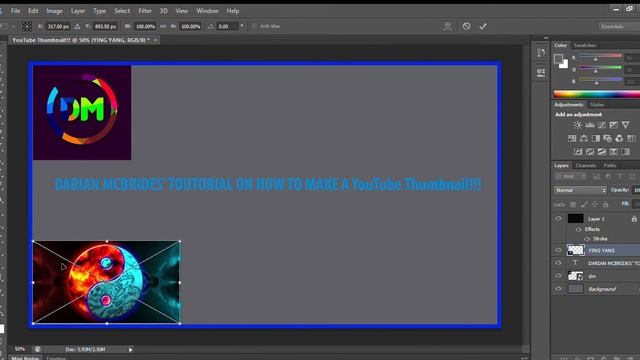The image size is (640, 360).
Task: Toggle relative positioning triangle icon
Action: tap(77, 27)
